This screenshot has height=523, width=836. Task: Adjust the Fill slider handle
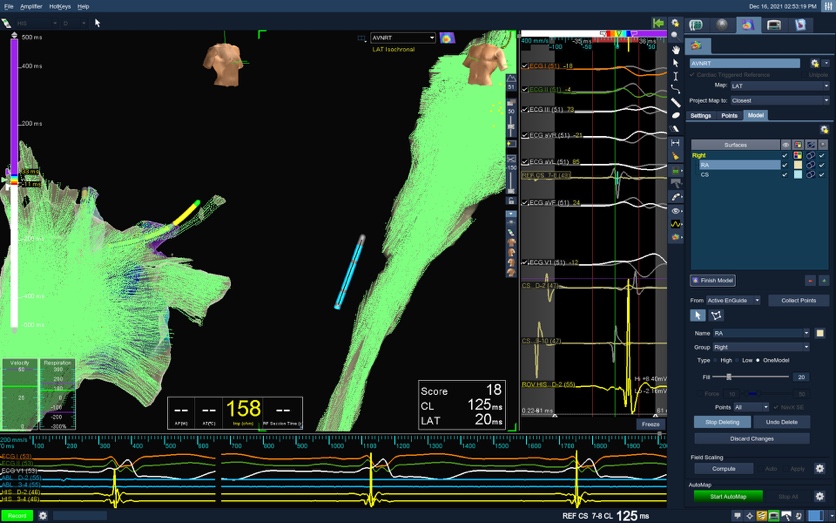coord(728,377)
